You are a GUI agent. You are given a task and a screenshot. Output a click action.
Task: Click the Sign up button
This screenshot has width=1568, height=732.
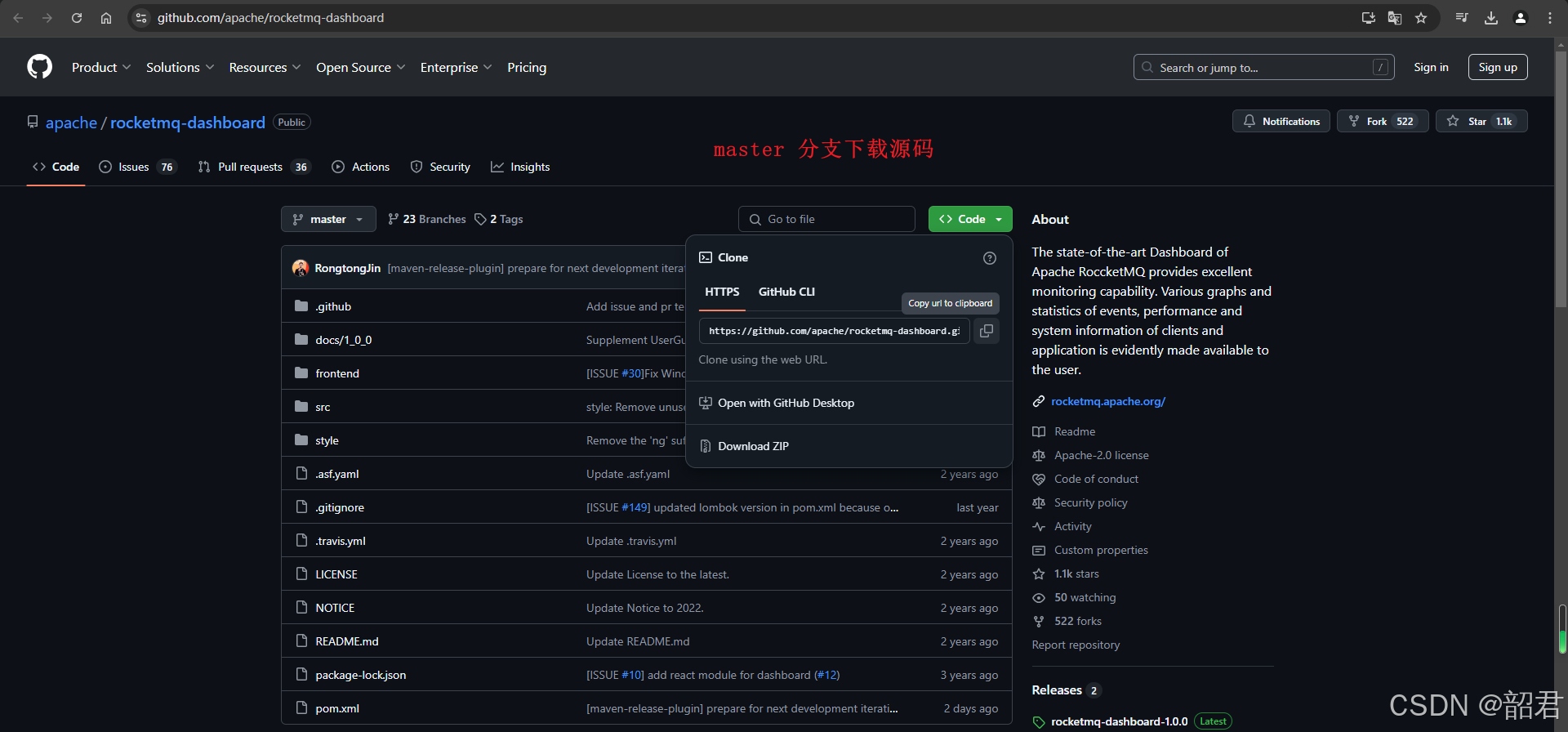point(1498,67)
